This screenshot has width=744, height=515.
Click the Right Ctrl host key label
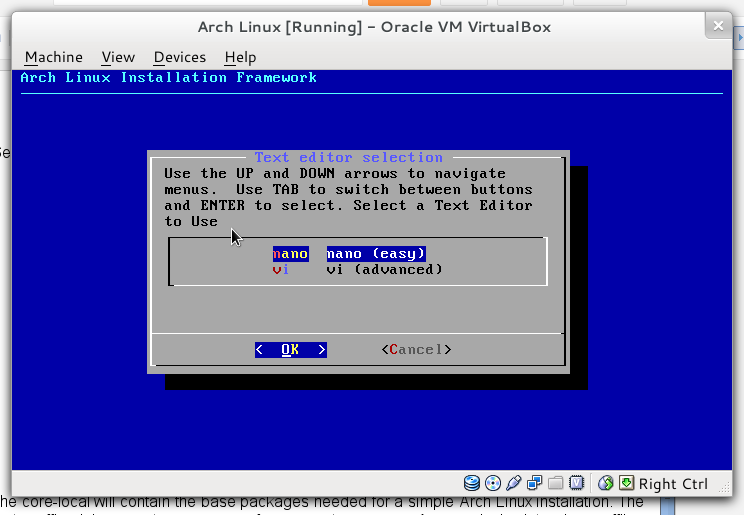point(673,484)
